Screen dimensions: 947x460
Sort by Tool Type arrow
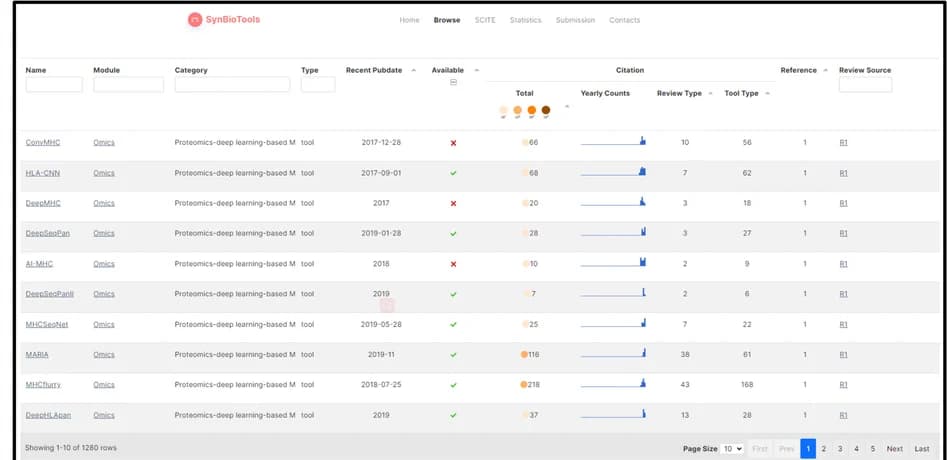pos(767,94)
